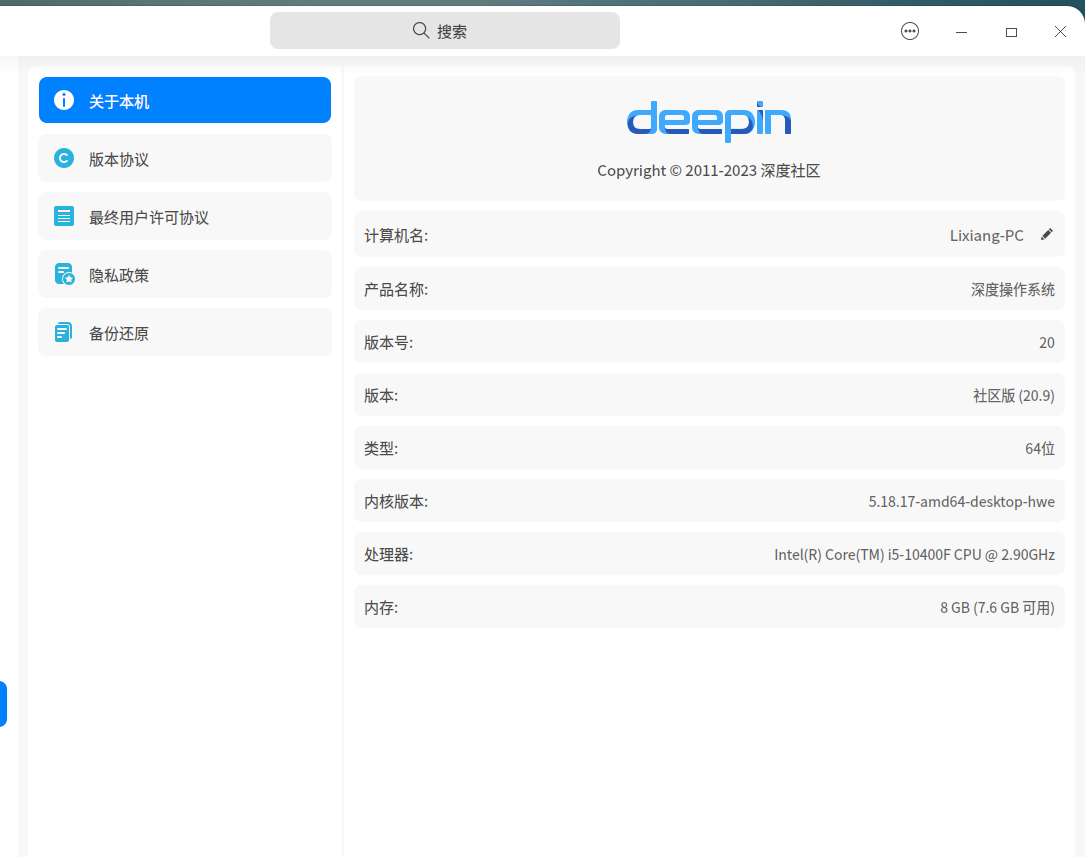1085x857 pixels.
Task: Click the 64位 type value
Action: (x=1039, y=448)
